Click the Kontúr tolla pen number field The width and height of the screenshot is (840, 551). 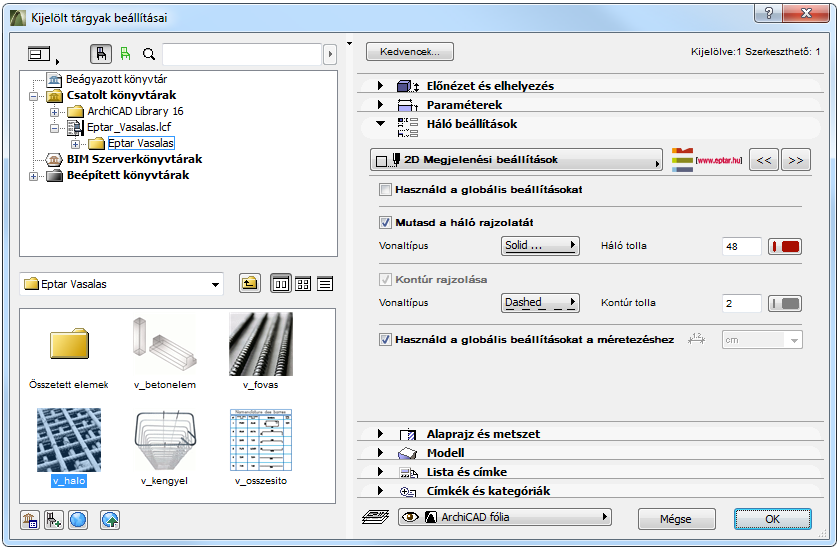pyautogui.click(x=741, y=304)
